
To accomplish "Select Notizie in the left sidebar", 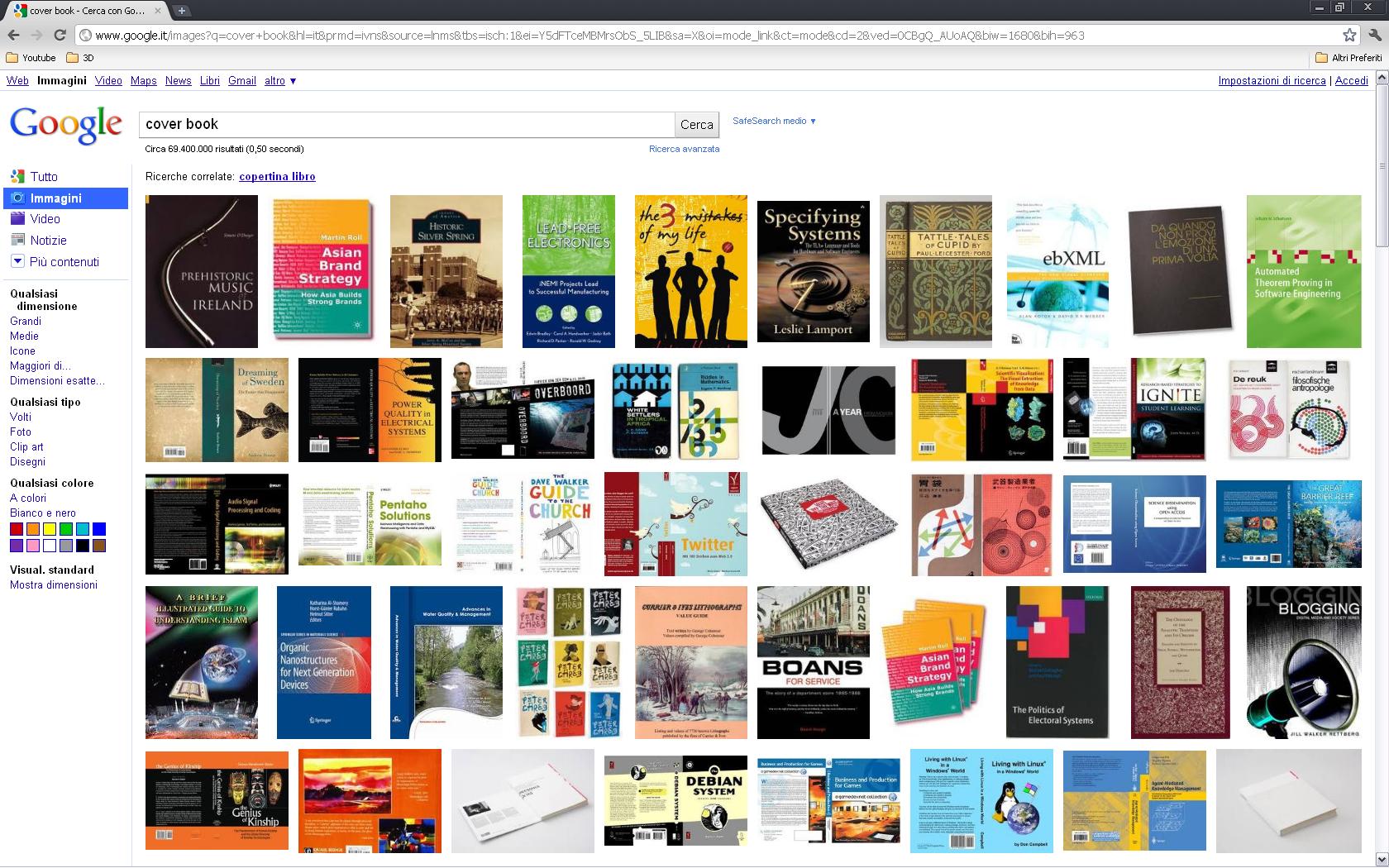I will pos(48,241).
